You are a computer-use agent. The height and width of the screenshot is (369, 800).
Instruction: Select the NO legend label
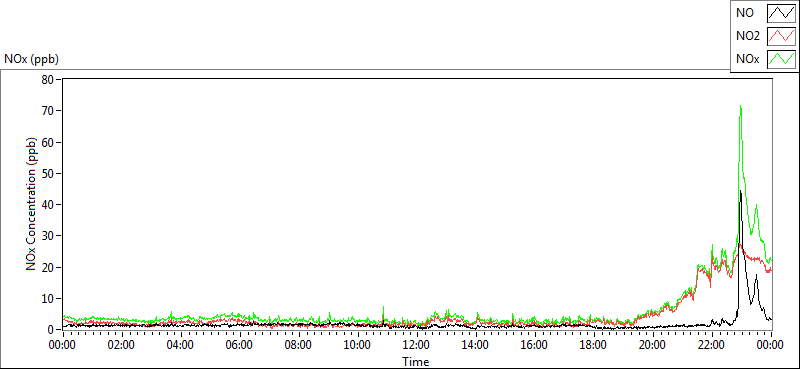pos(744,14)
